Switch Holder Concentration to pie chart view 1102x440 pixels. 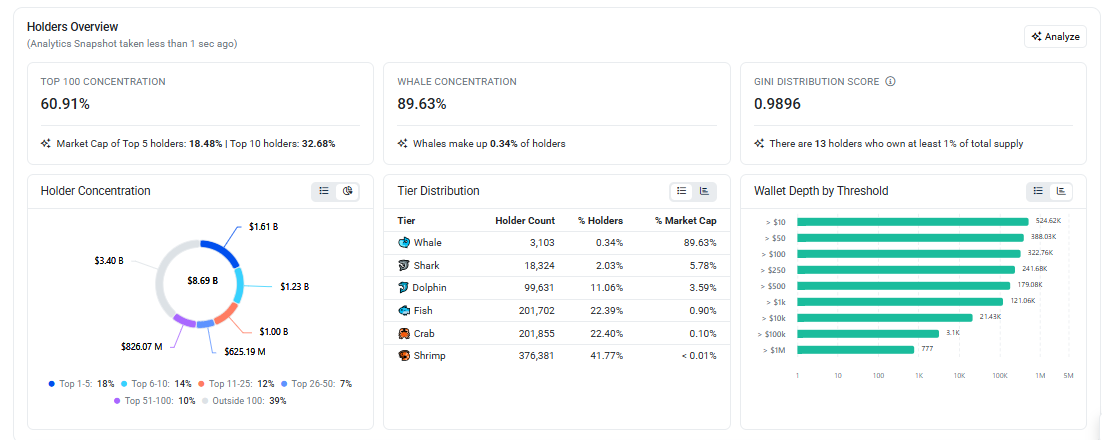(347, 191)
